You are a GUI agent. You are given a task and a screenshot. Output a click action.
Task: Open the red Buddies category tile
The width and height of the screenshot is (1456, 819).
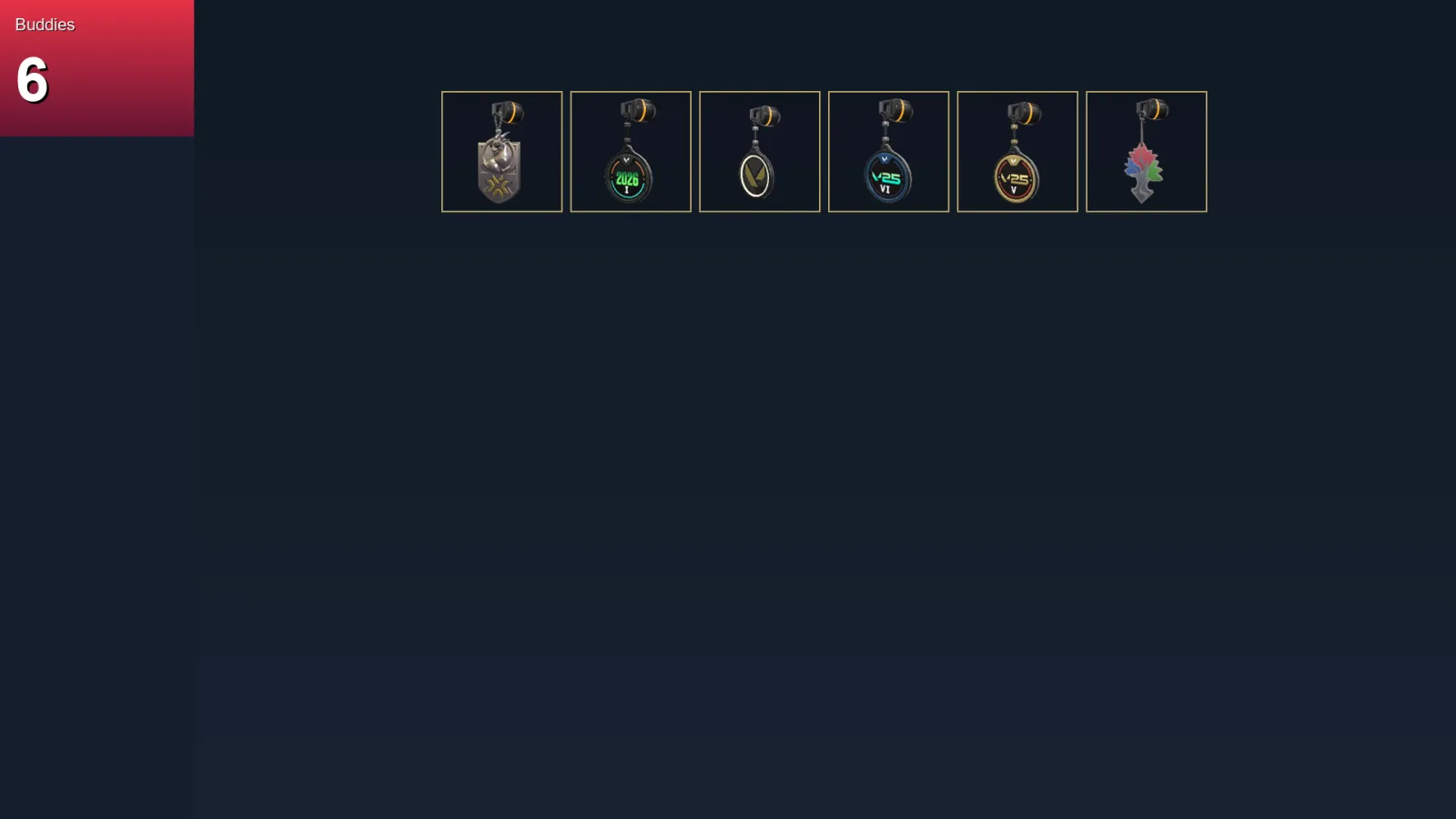click(x=96, y=68)
